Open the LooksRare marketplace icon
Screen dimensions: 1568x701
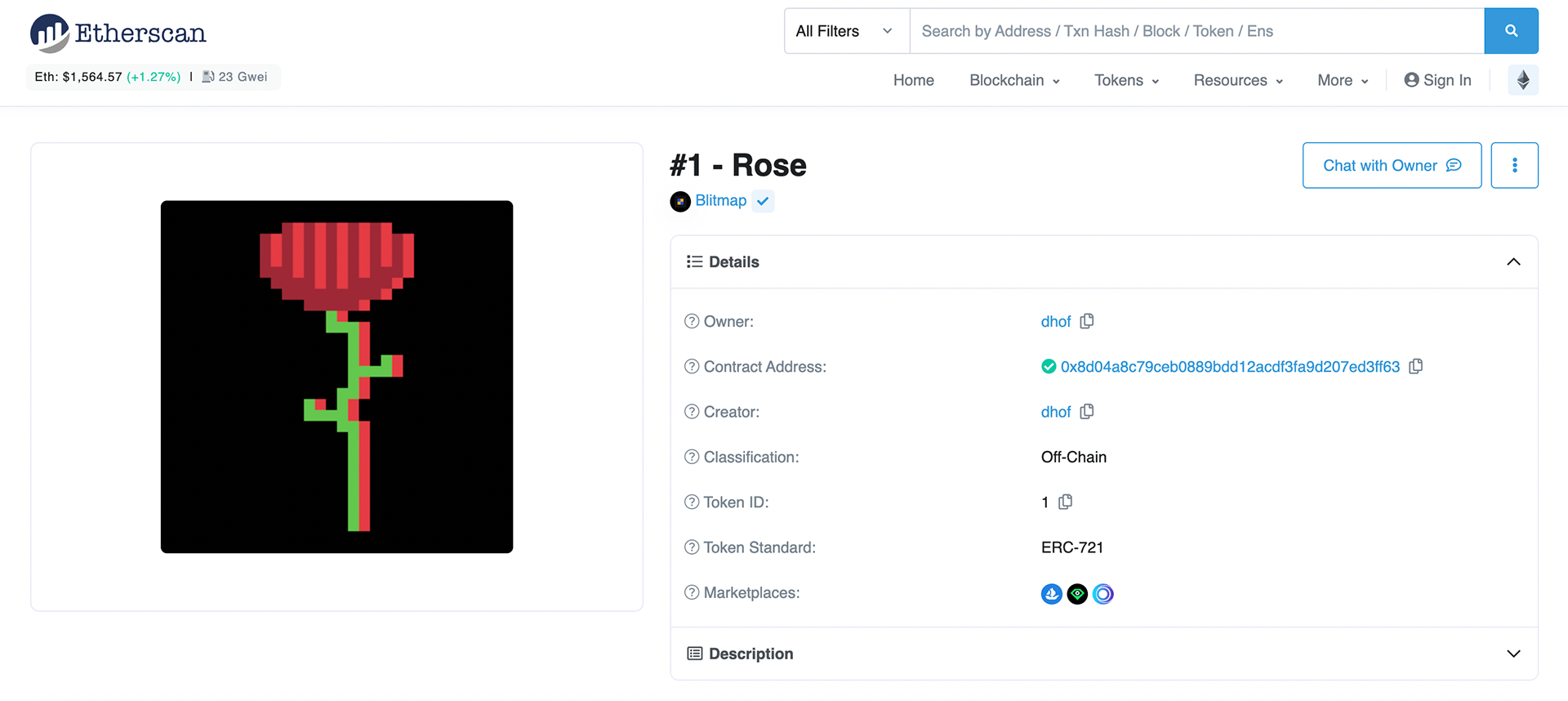tap(1077, 594)
